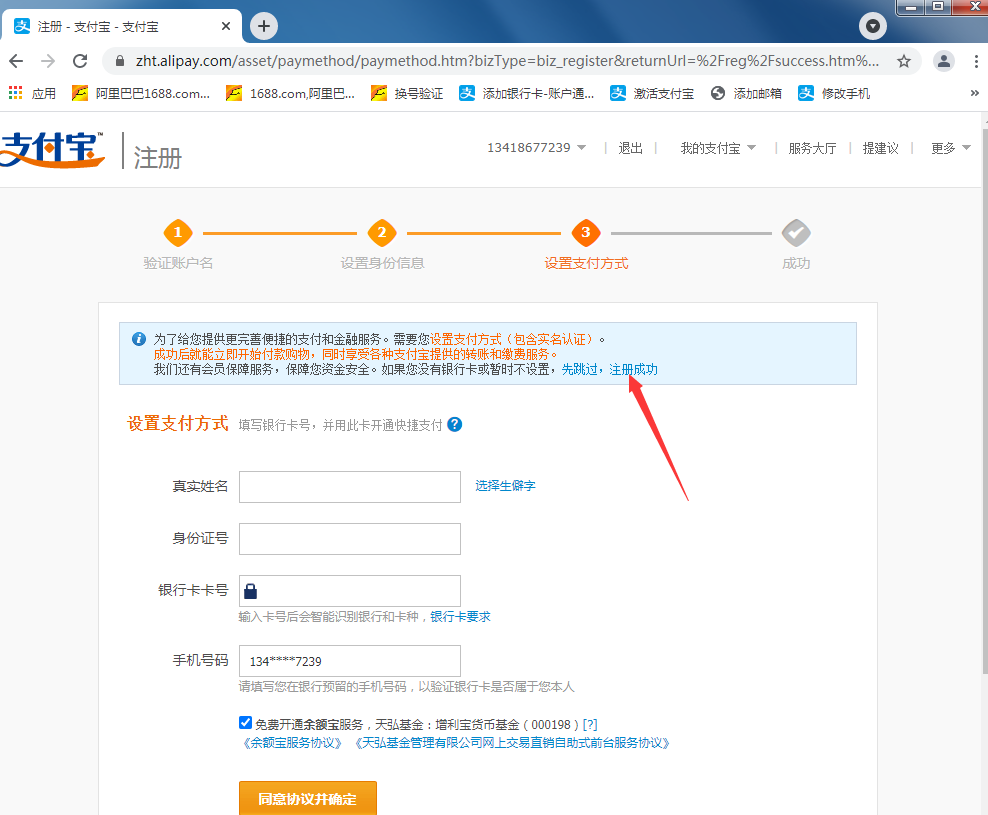
Task: Click the browser back arrow
Action: click(16, 61)
